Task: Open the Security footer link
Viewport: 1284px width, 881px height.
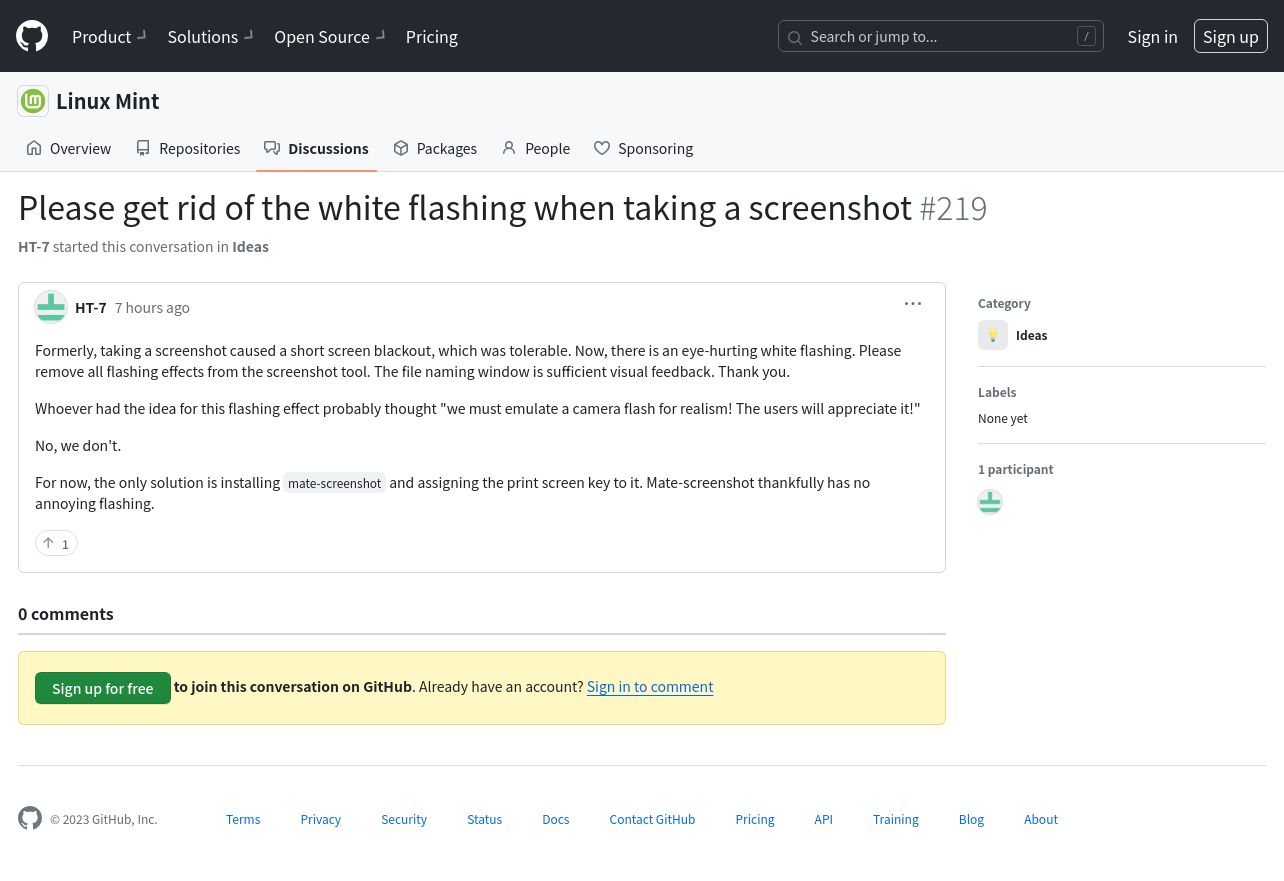Action: [404, 819]
